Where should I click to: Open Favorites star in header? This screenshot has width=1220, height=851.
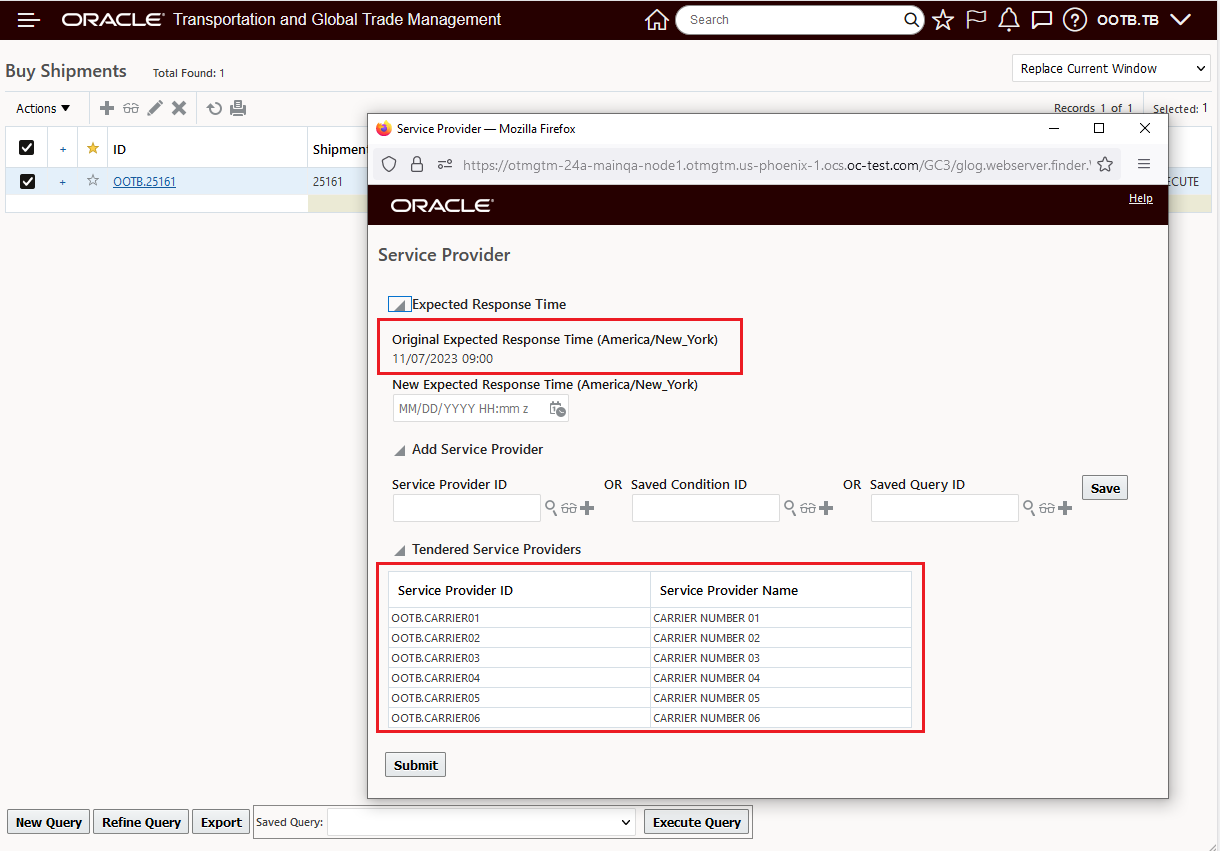coord(943,20)
